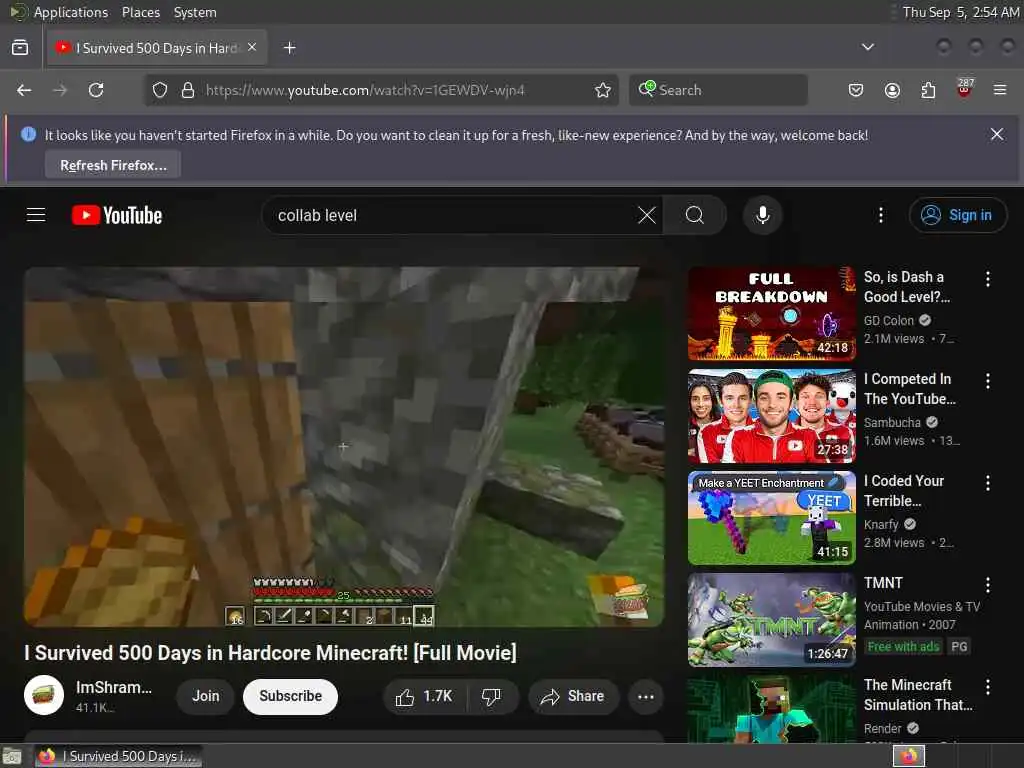Open the Pocket save icon
This screenshot has width=1024, height=768.
(856, 90)
